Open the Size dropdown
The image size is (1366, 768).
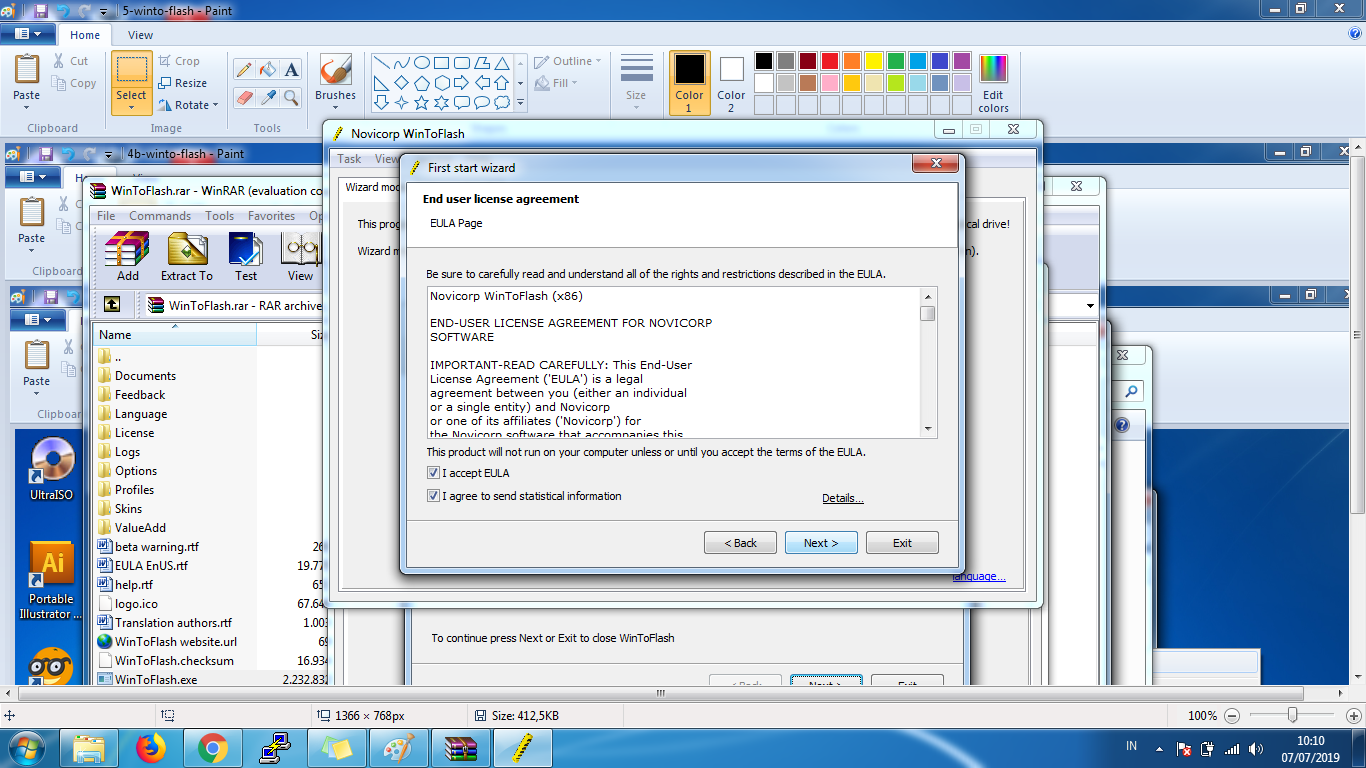(636, 83)
